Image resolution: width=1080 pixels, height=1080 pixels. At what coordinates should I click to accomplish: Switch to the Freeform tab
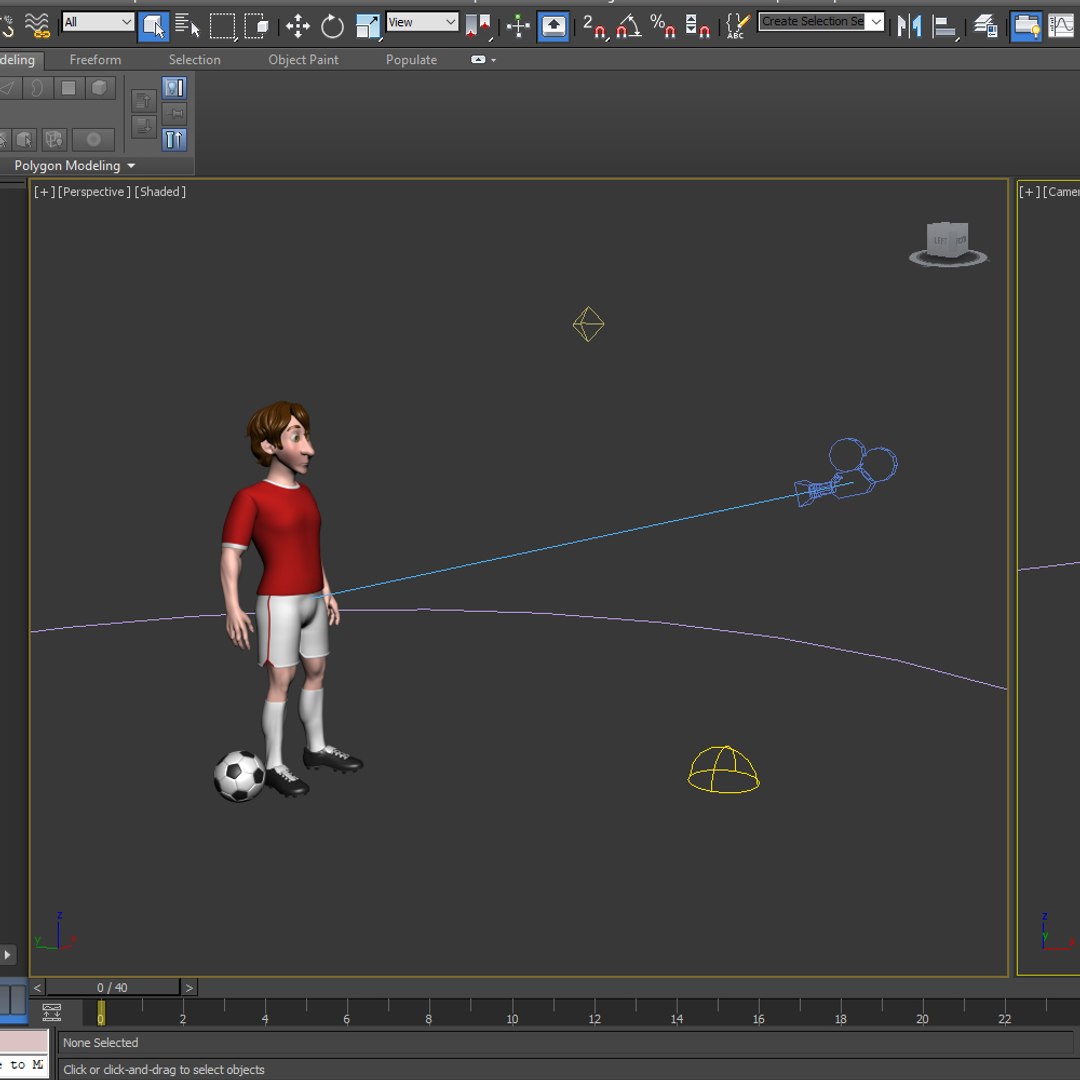[95, 60]
